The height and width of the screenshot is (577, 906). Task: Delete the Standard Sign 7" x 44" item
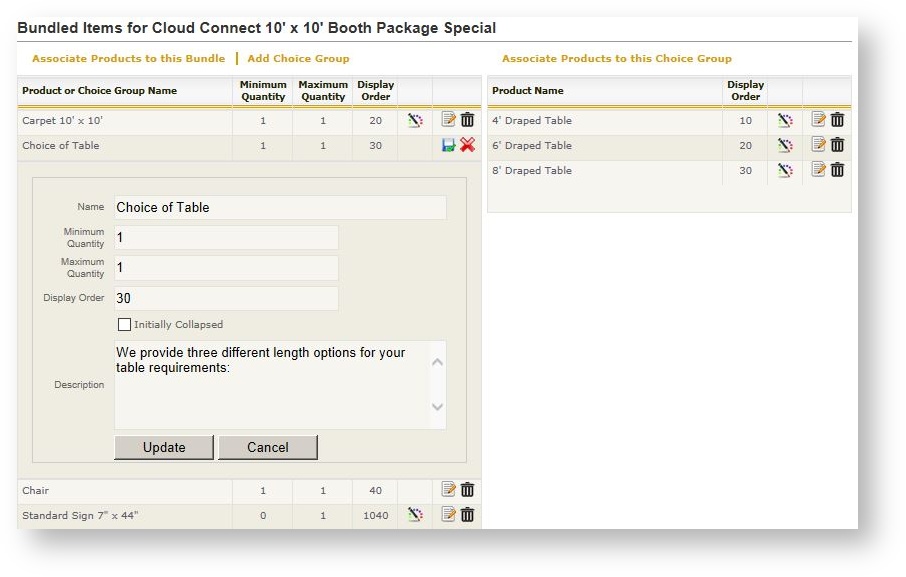click(466, 515)
